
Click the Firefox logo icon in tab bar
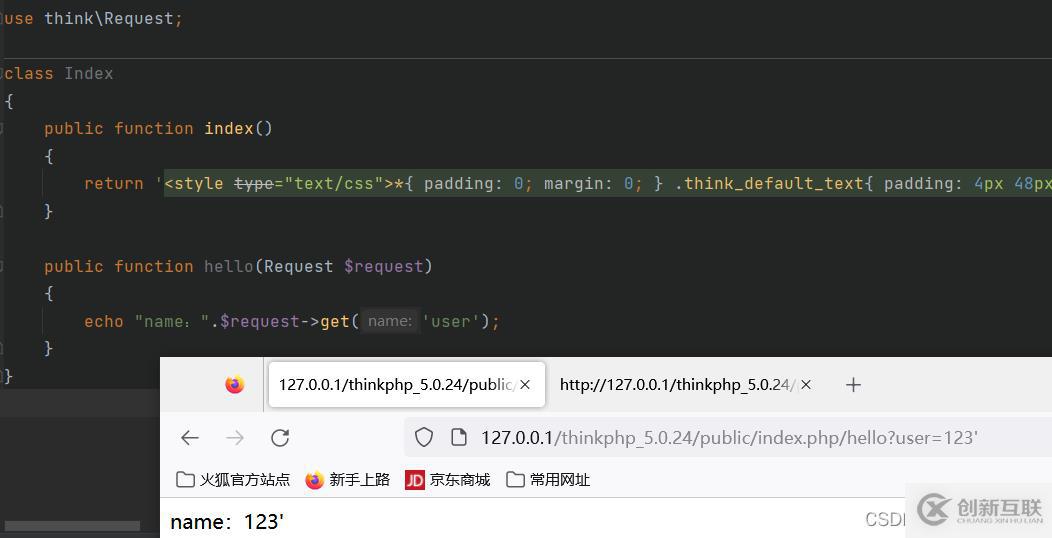[x=235, y=384]
